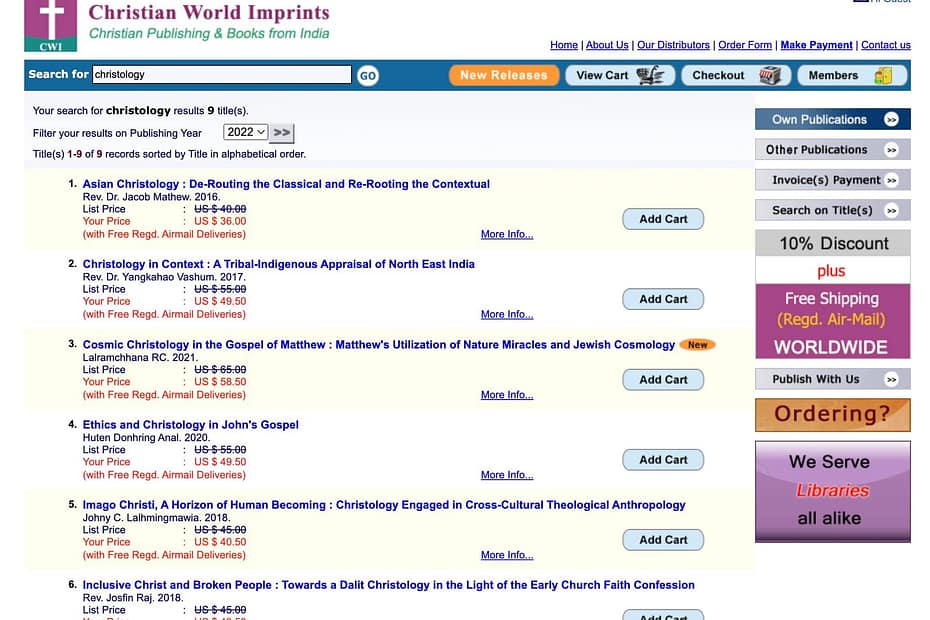
Task: Click arrow icon beside Own Publications
Action: coord(891,120)
